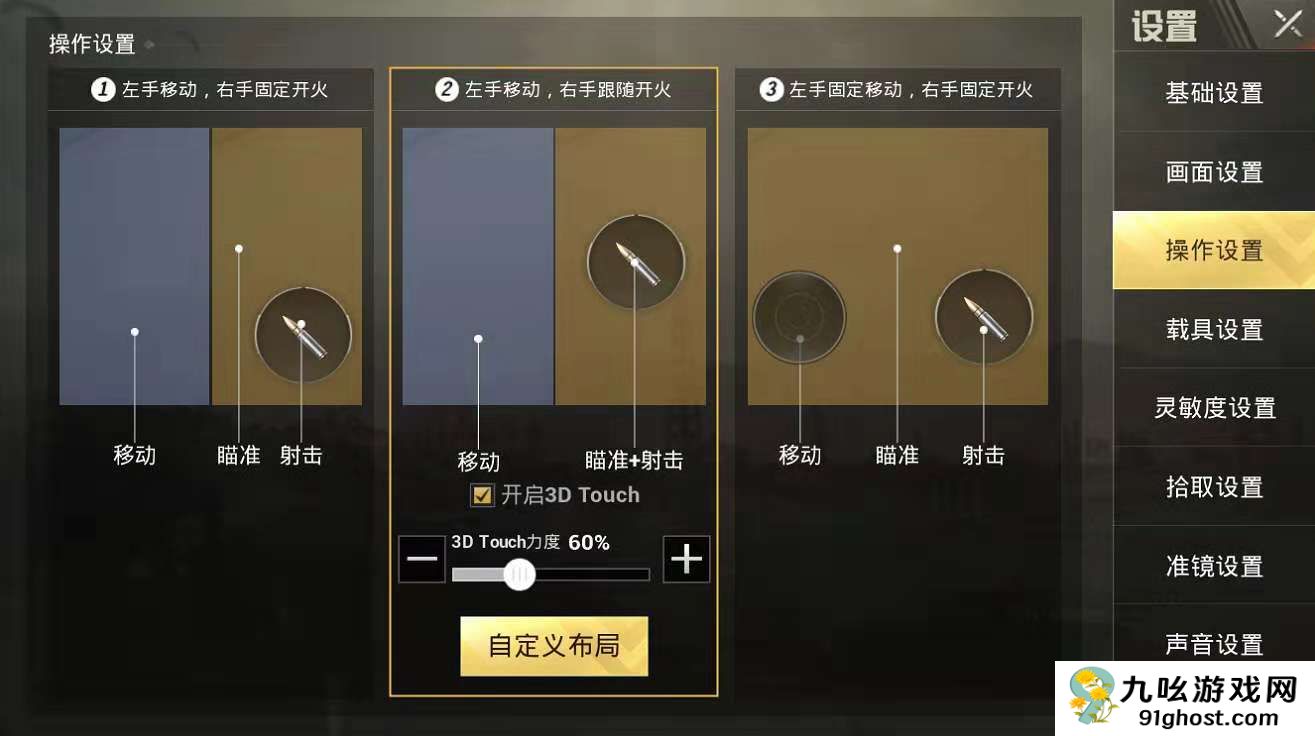The width and height of the screenshot is (1315, 736).
Task: Toggle the 开启3D Touch checkbox
Action: [483, 495]
